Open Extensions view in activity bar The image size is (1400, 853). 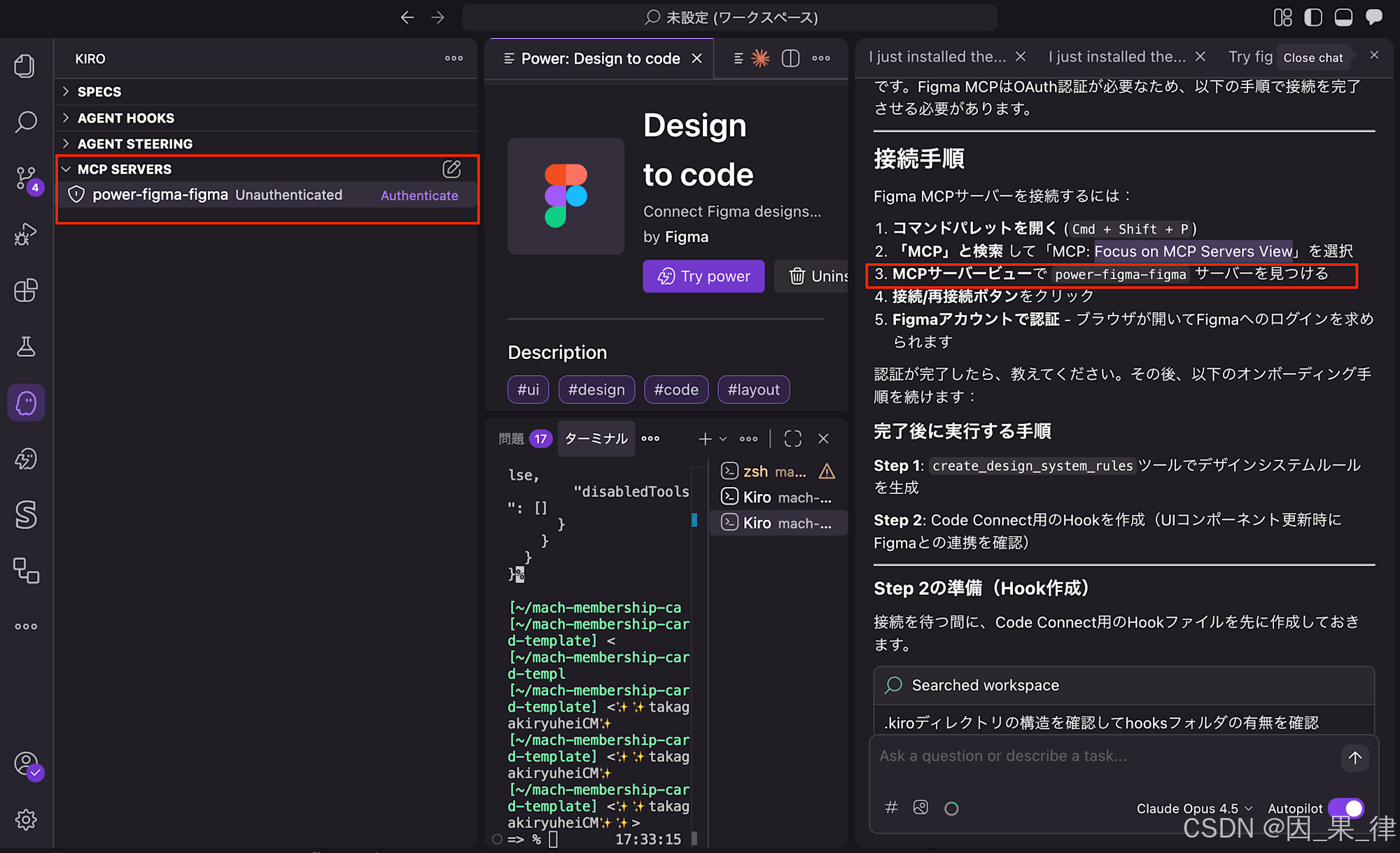point(26,290)
